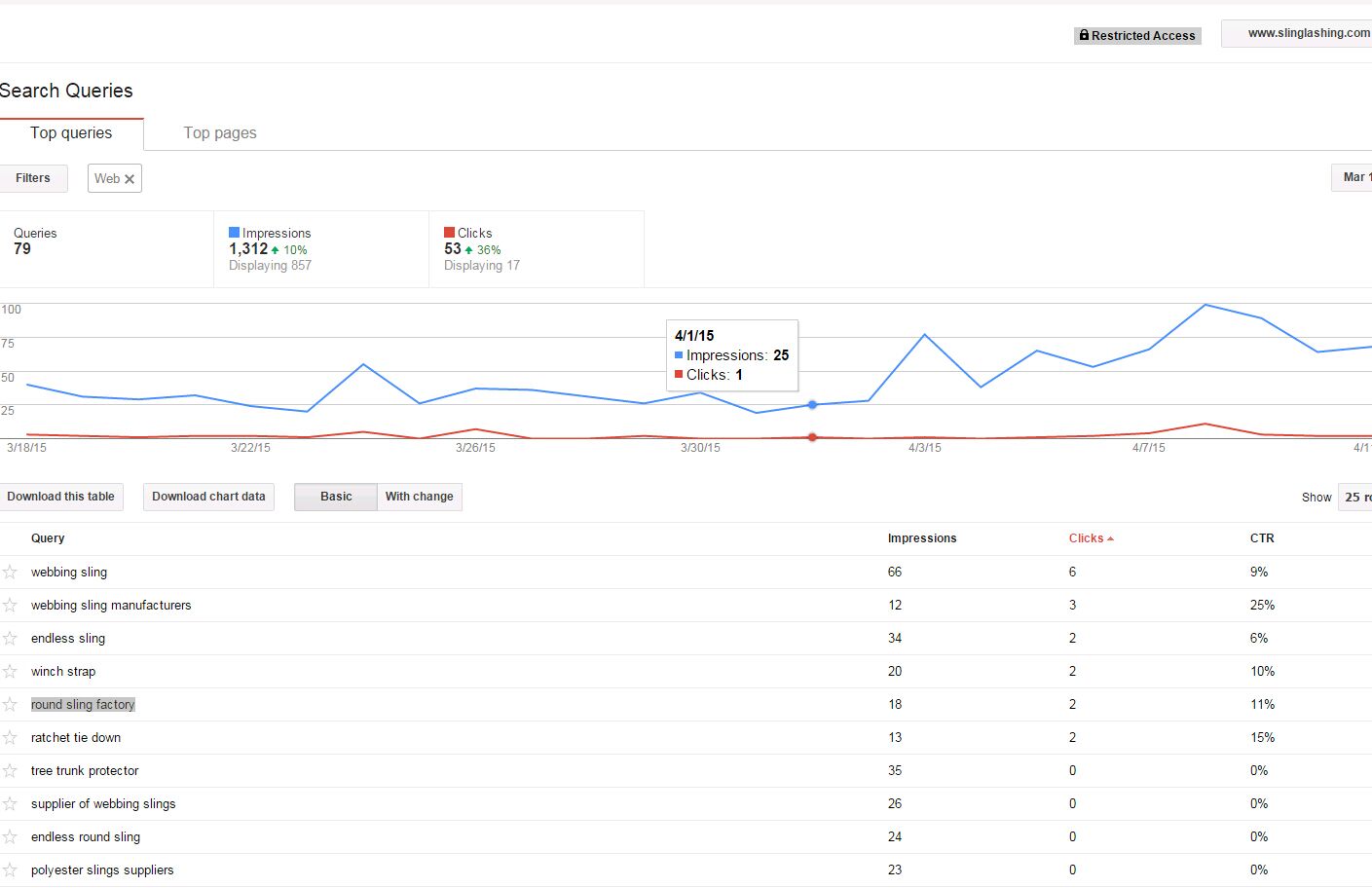The image size is (1372, 888).
Task: Click the Clicks 53 summary box
Action: tap(537, 249)
